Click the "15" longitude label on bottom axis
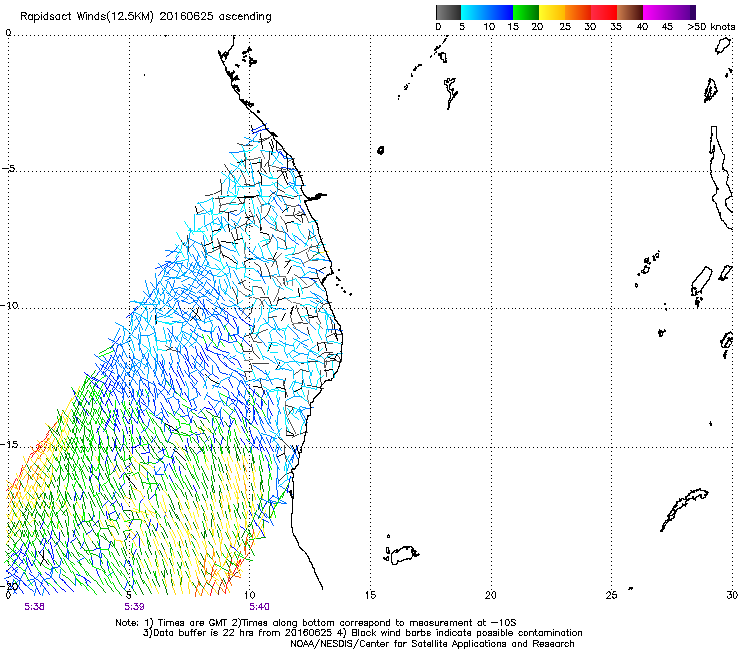740x650 pixels. (x=370, y=595)
